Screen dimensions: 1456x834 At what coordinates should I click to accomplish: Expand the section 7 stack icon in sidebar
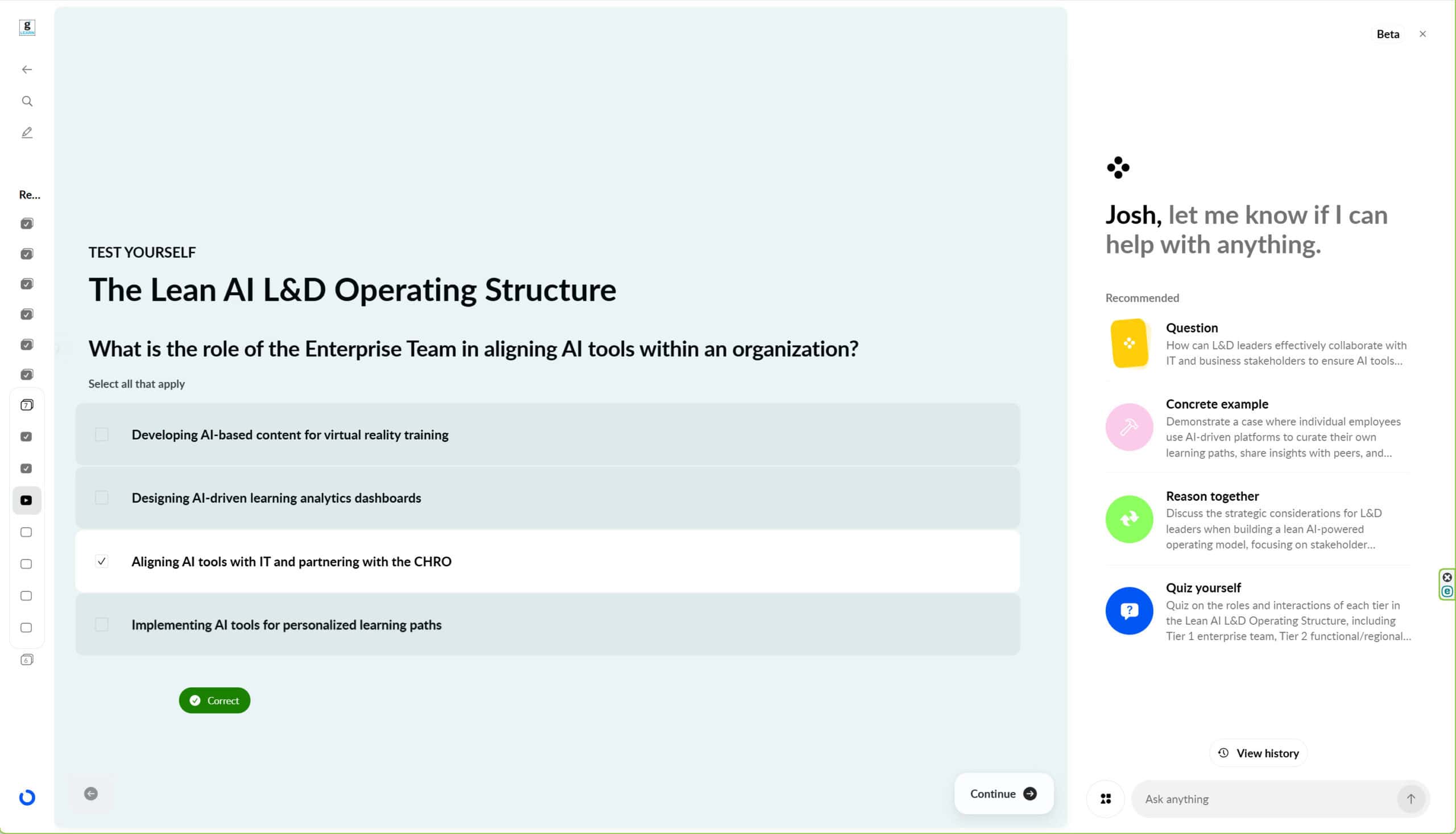pyautogui.click(x=27, y=405)
